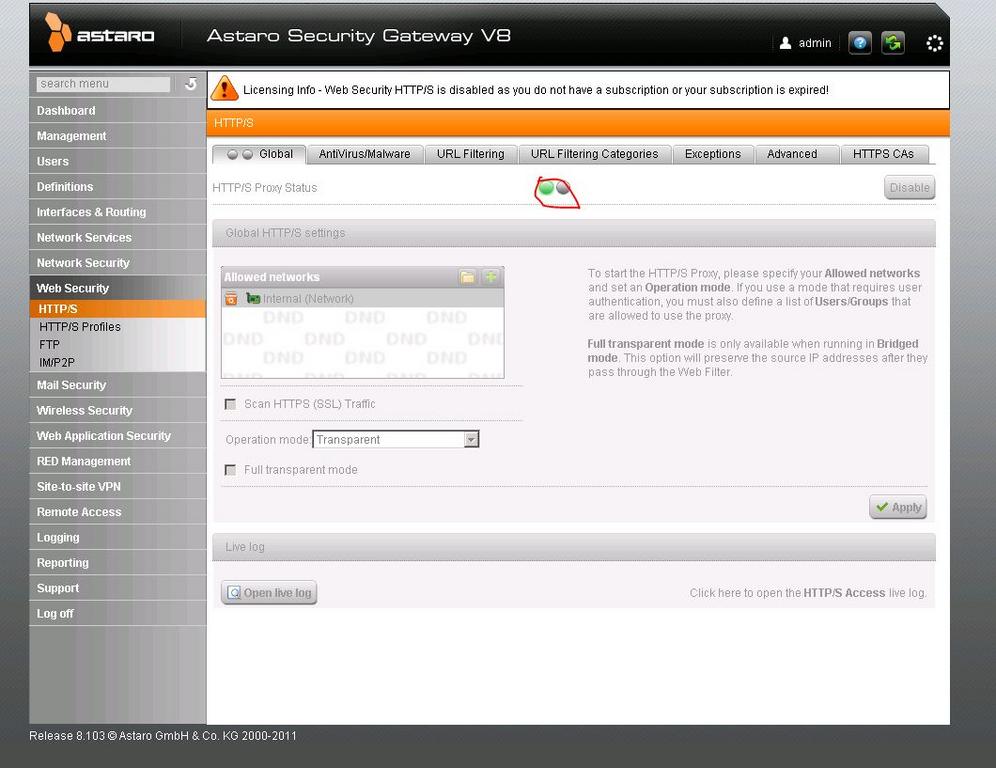Click the green reload arrows icon
The image size is (996, 768).
coord(893,43)
